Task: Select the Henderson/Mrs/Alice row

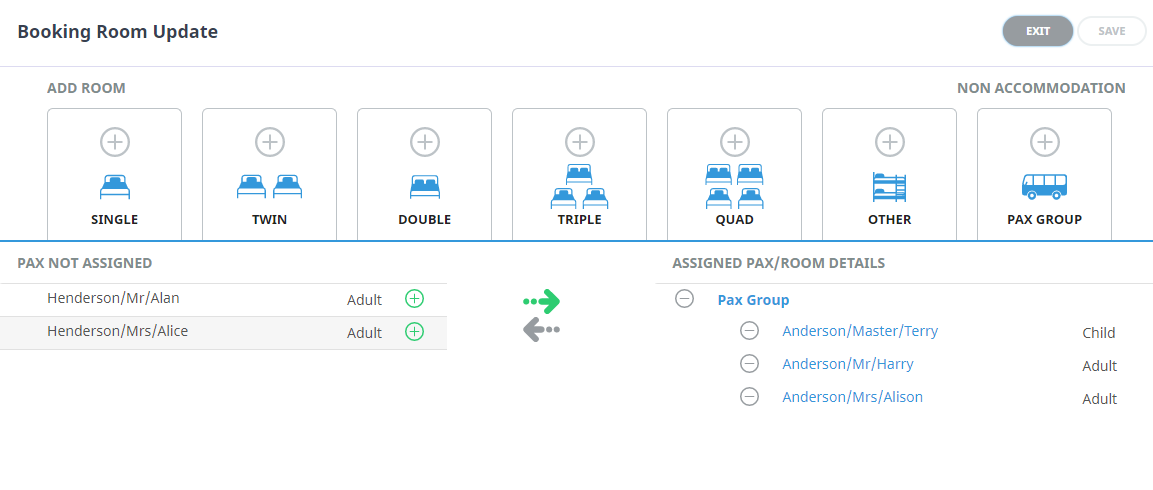Action: click(x=224, y=333)
